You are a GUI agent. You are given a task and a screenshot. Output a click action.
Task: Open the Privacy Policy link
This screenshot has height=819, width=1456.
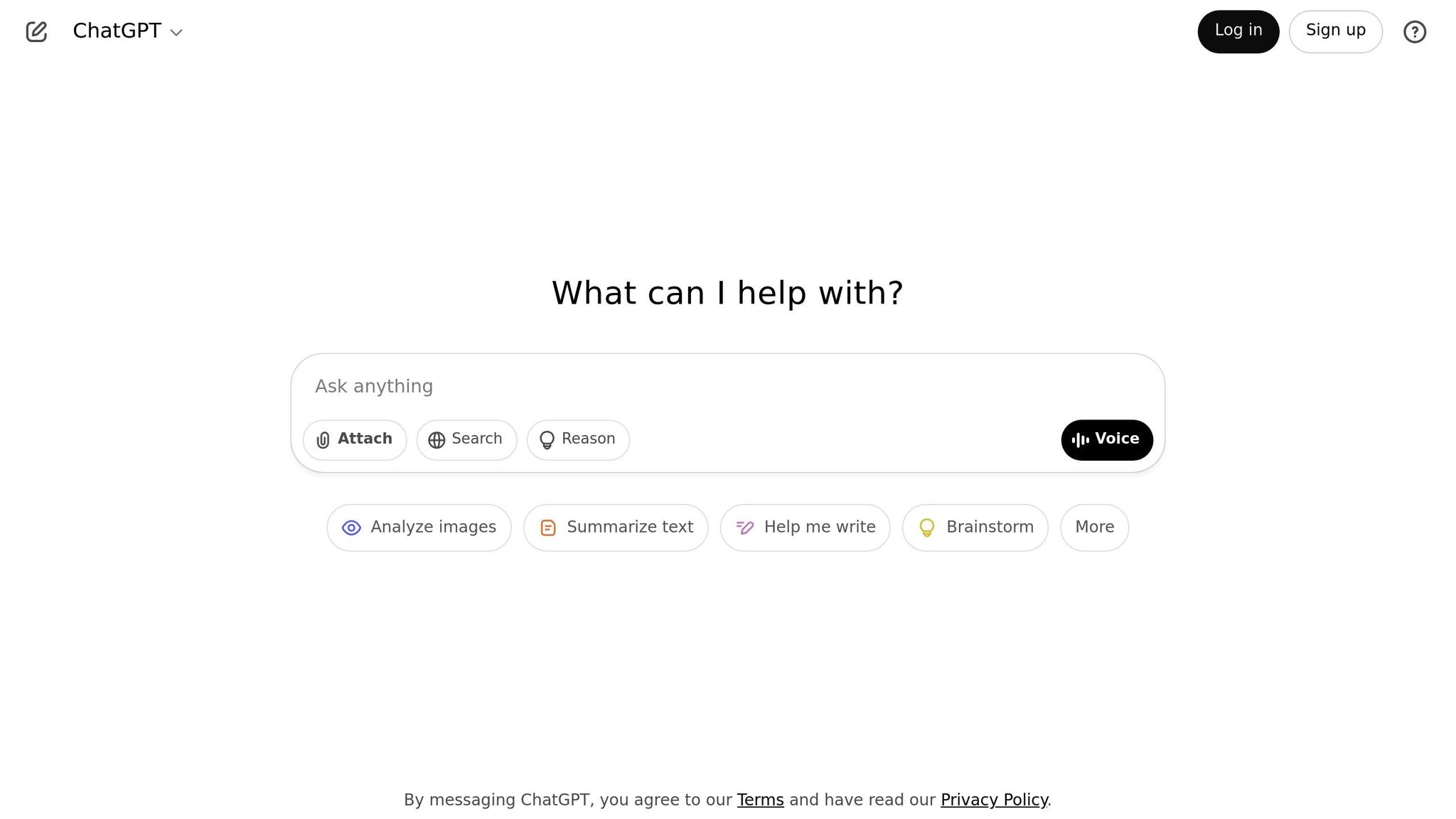tap(994, 800)
